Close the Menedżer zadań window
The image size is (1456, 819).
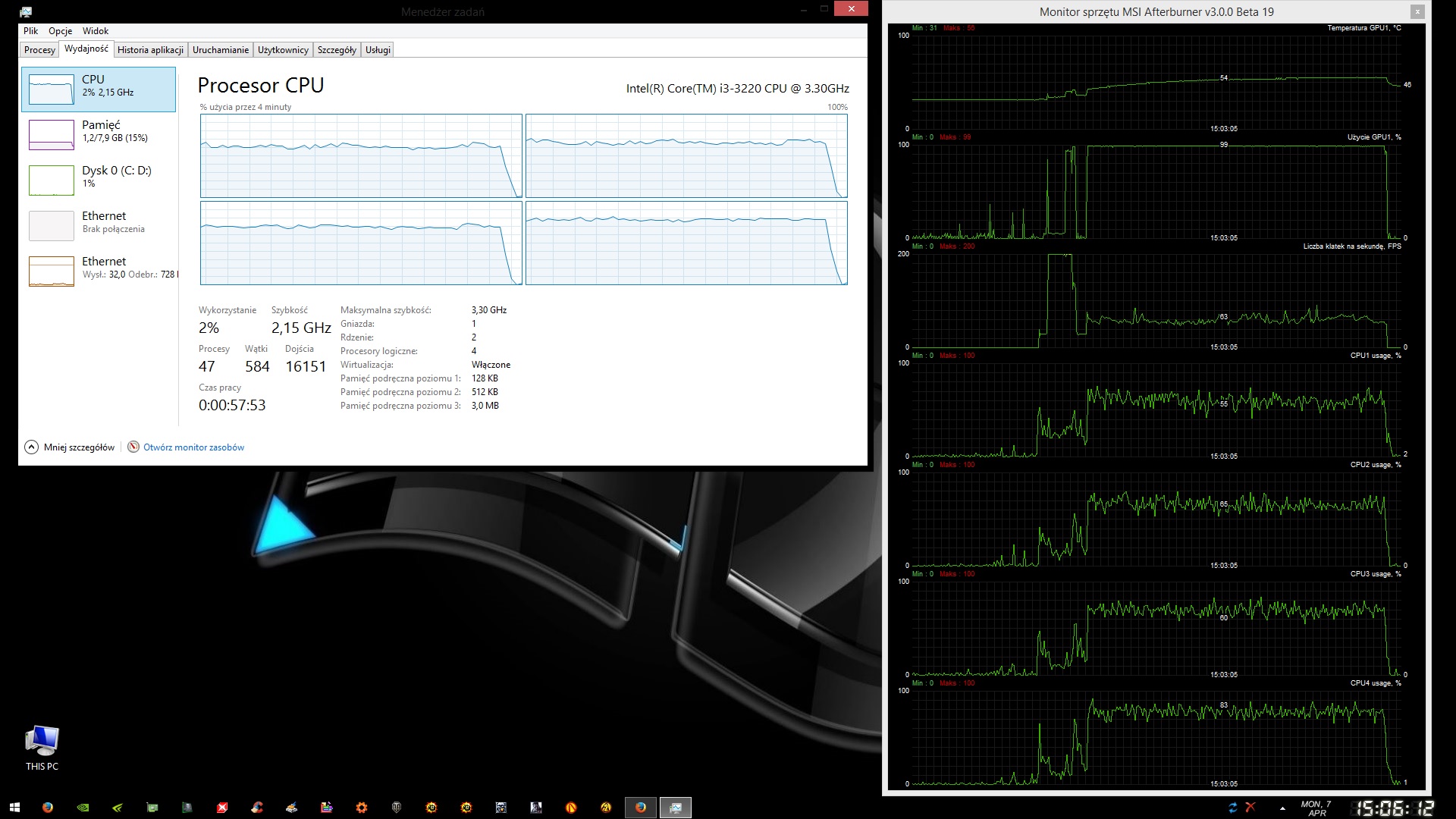(x=851, y=9)
